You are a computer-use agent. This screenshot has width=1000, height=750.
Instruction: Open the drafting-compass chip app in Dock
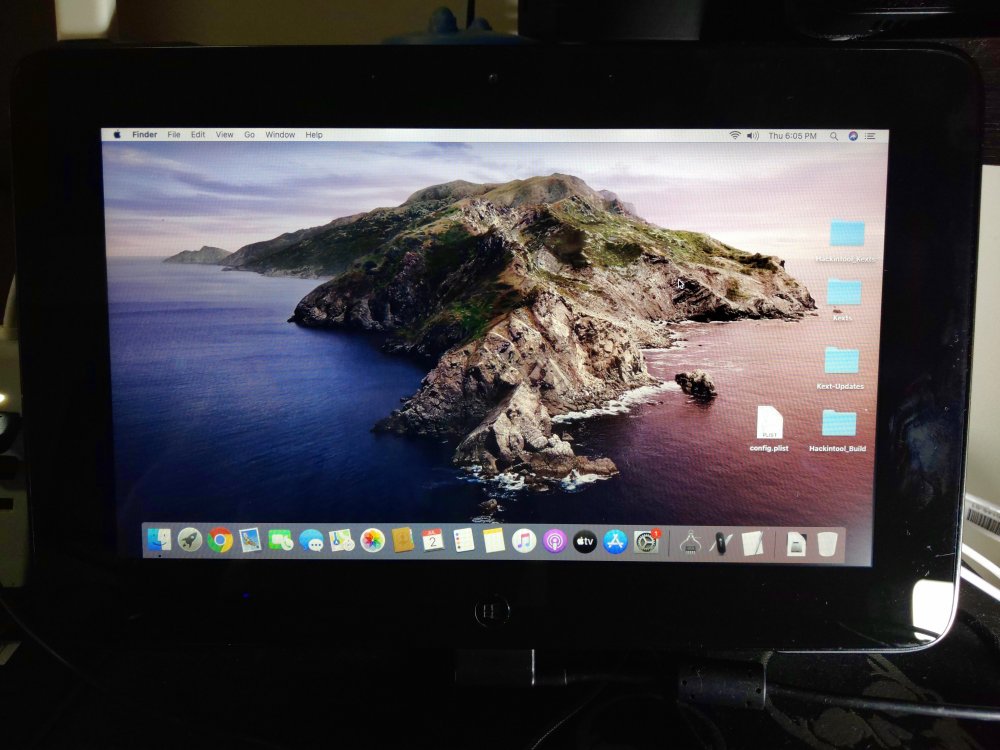(690, 543)
